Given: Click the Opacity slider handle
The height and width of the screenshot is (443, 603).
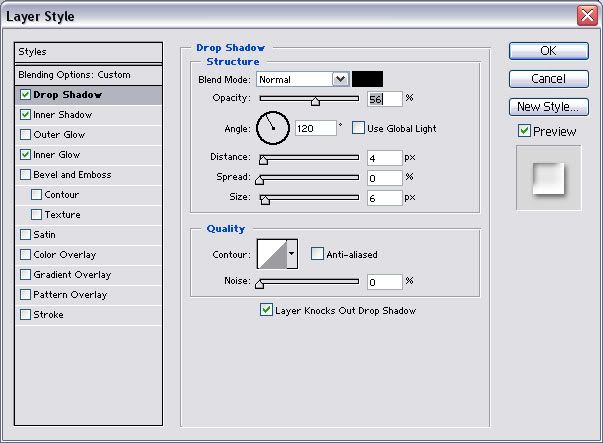Looking at the screenshot, I should click(x=315, y=101).
